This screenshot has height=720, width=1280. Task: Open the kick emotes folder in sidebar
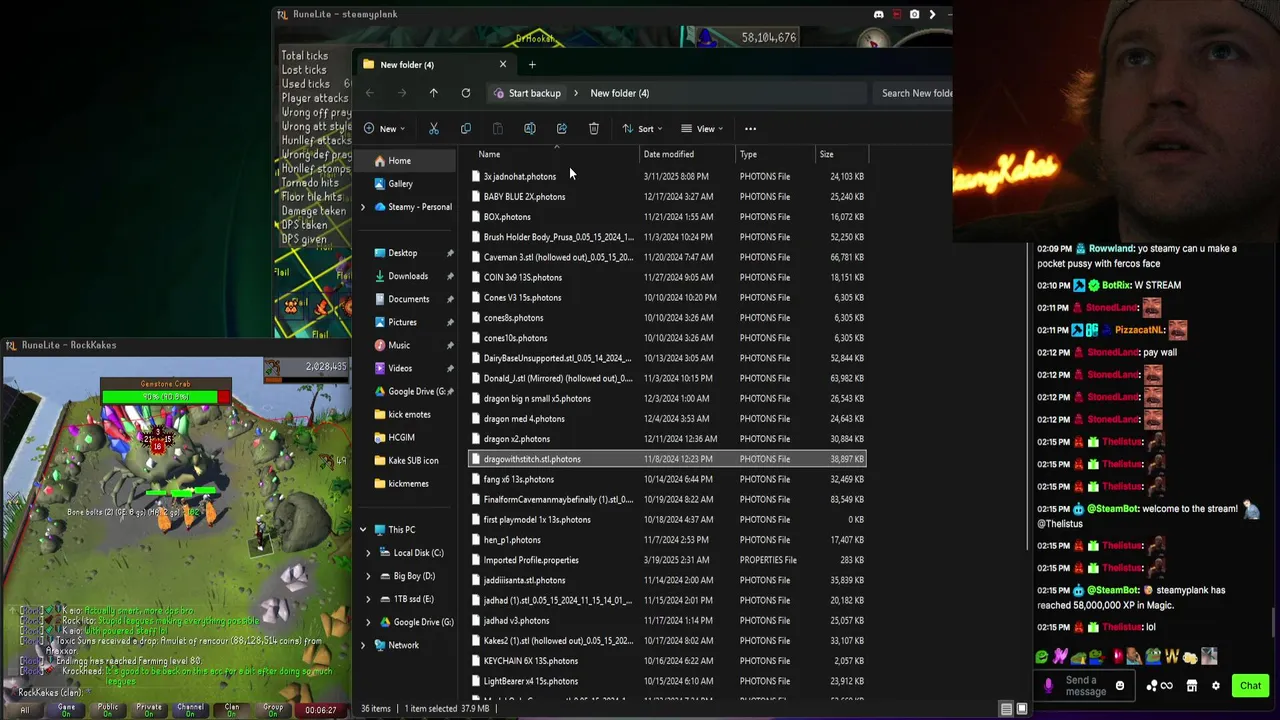[407, 414]
